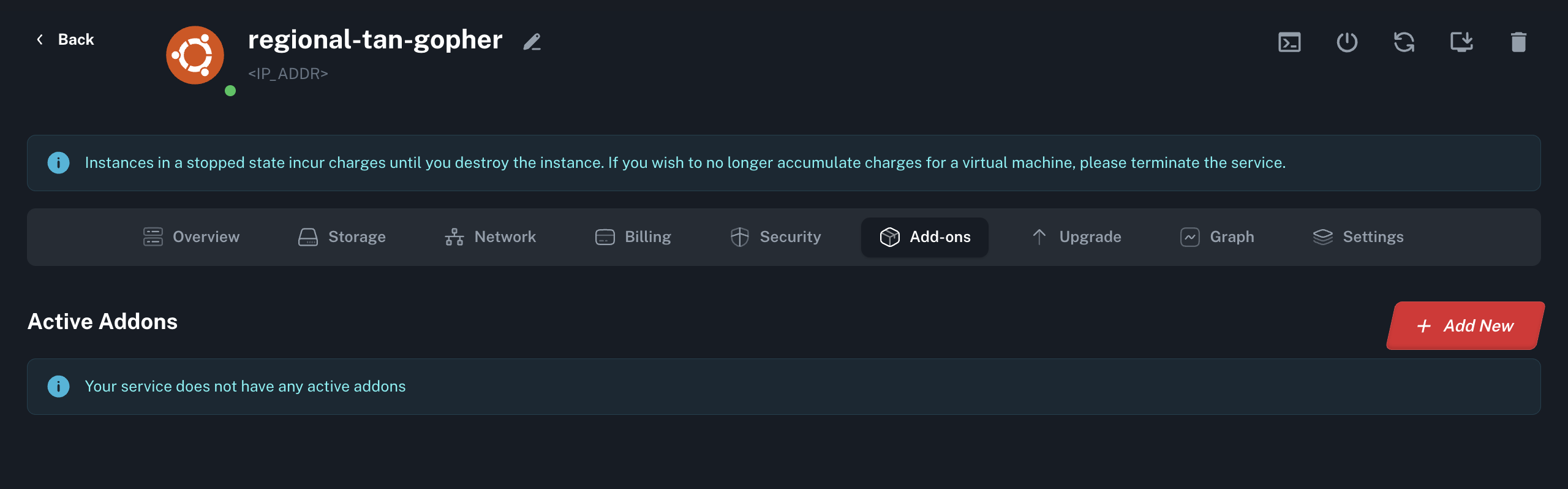Click the info icon beside no-addons message

(59, 387)
